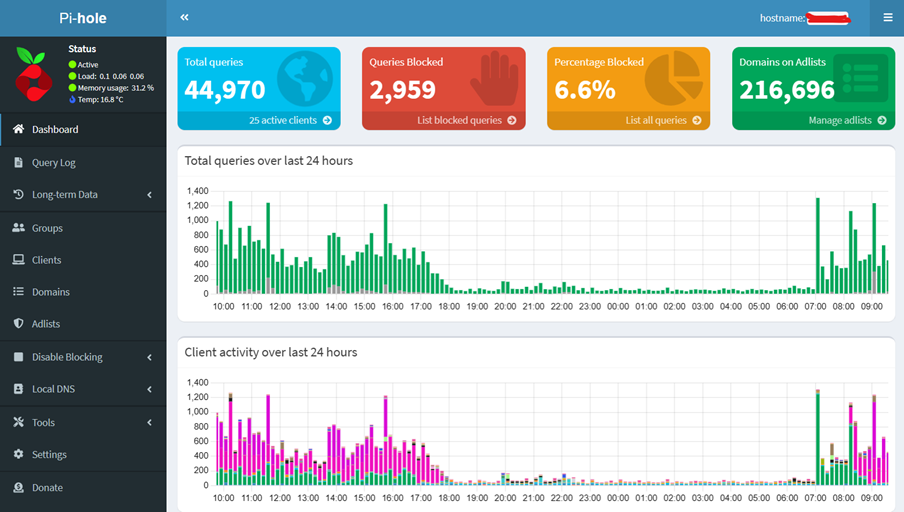Click the Pi-hole raspberry logo
This screenshot has height=512, width=904.
(36, 75)
